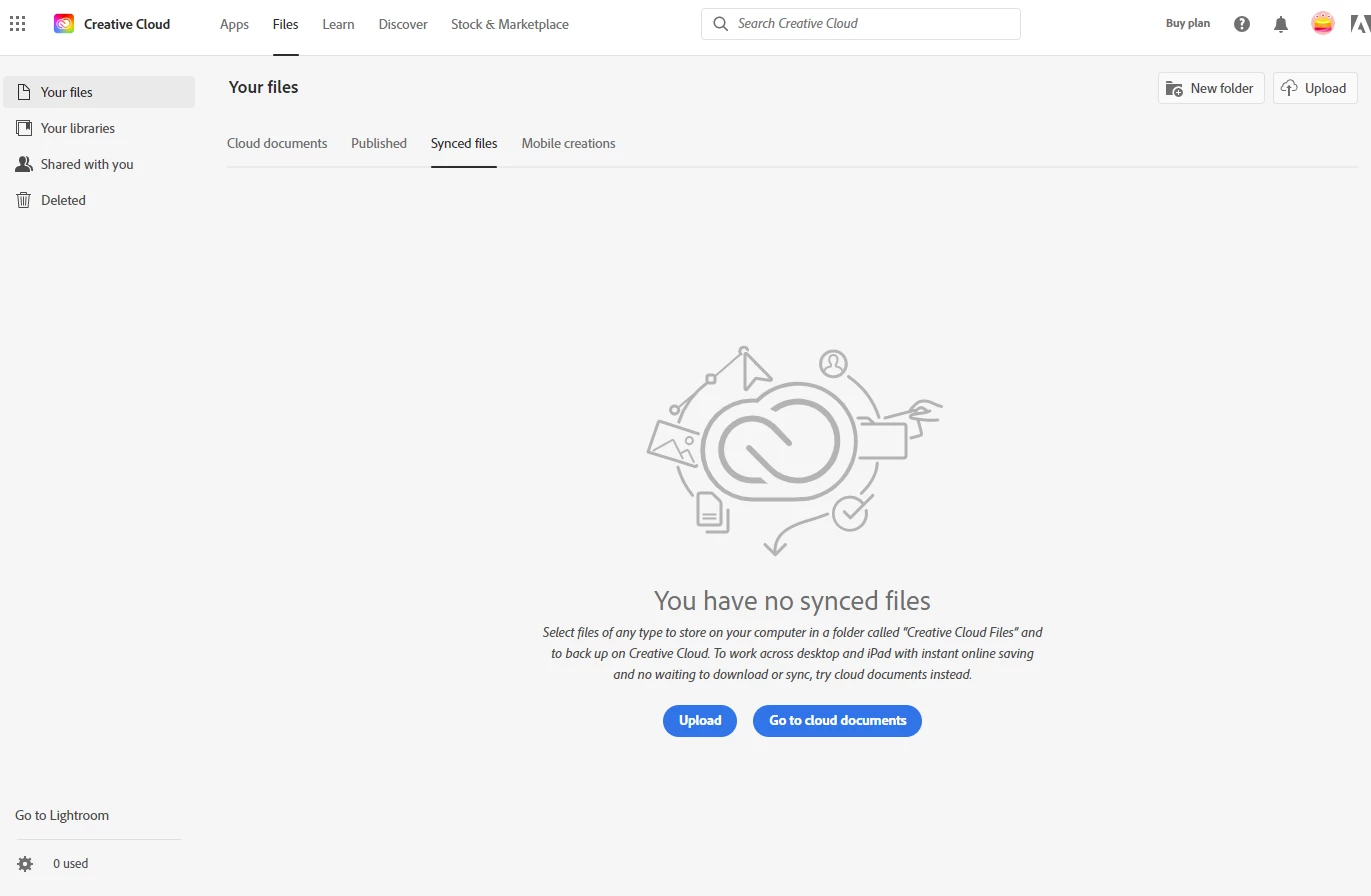
Task: Switch to the Cloud documents tab
Action: pos(277,143)
